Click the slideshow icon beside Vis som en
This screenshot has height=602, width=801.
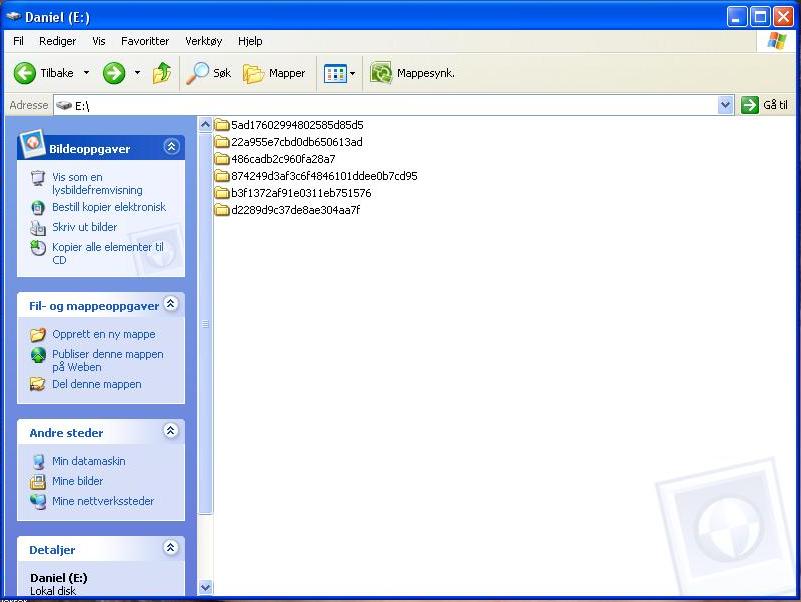[38, 178]
